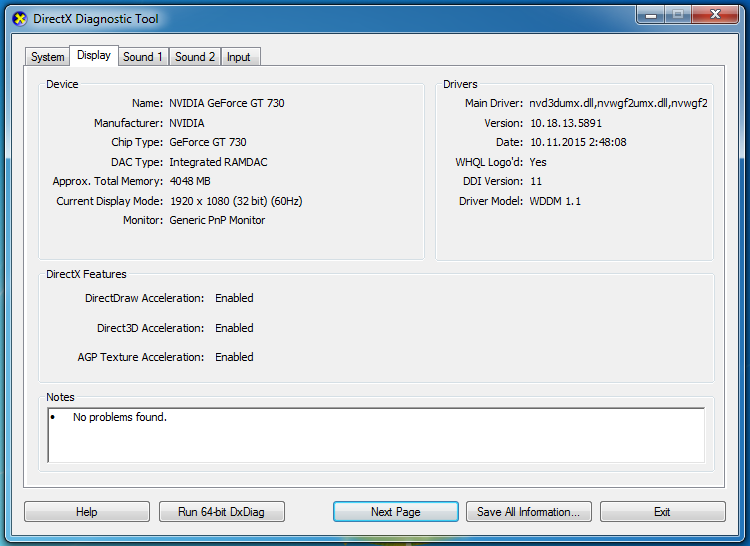
Task: Click DirectDraw Acceleration 'Enabled' value
Action: pos(234,298)
